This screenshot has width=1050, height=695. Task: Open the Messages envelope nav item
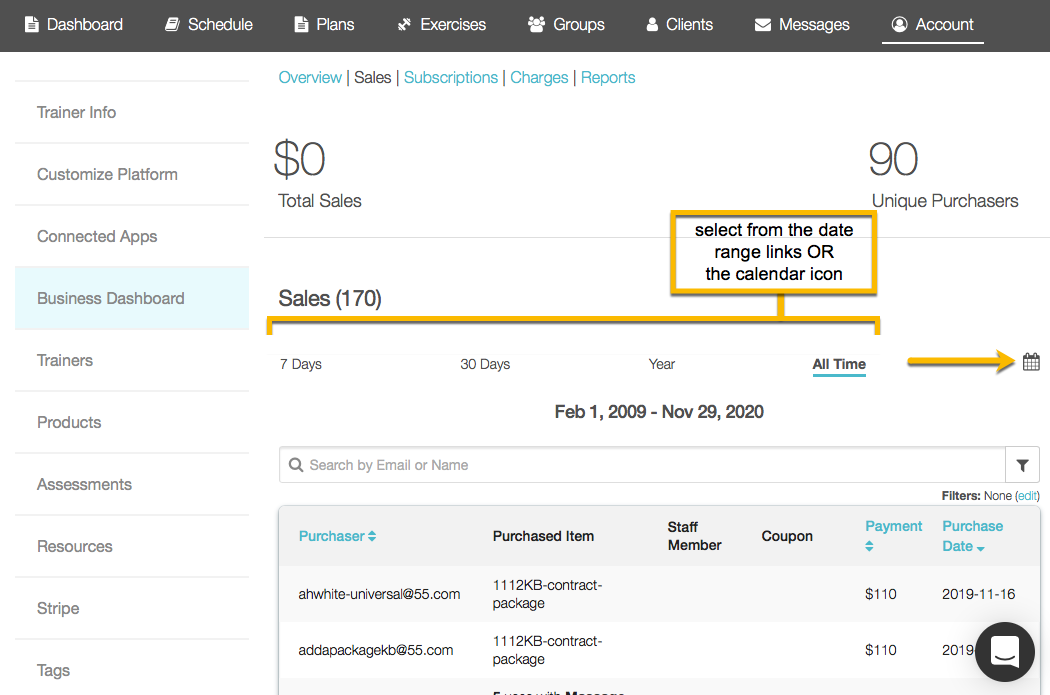click(x=802, y=24)
